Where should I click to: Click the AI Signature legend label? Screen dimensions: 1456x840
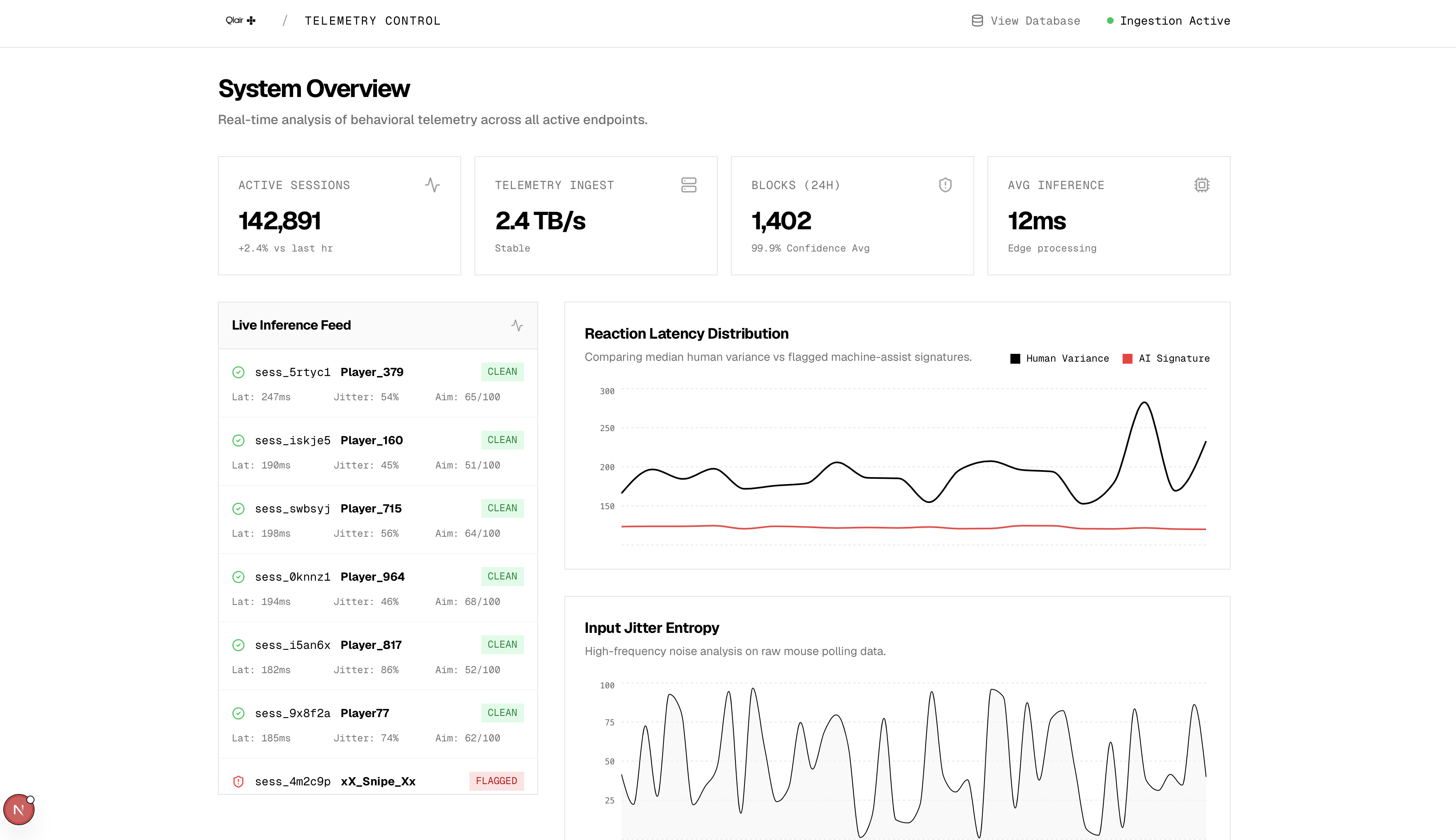(1174, 359)
